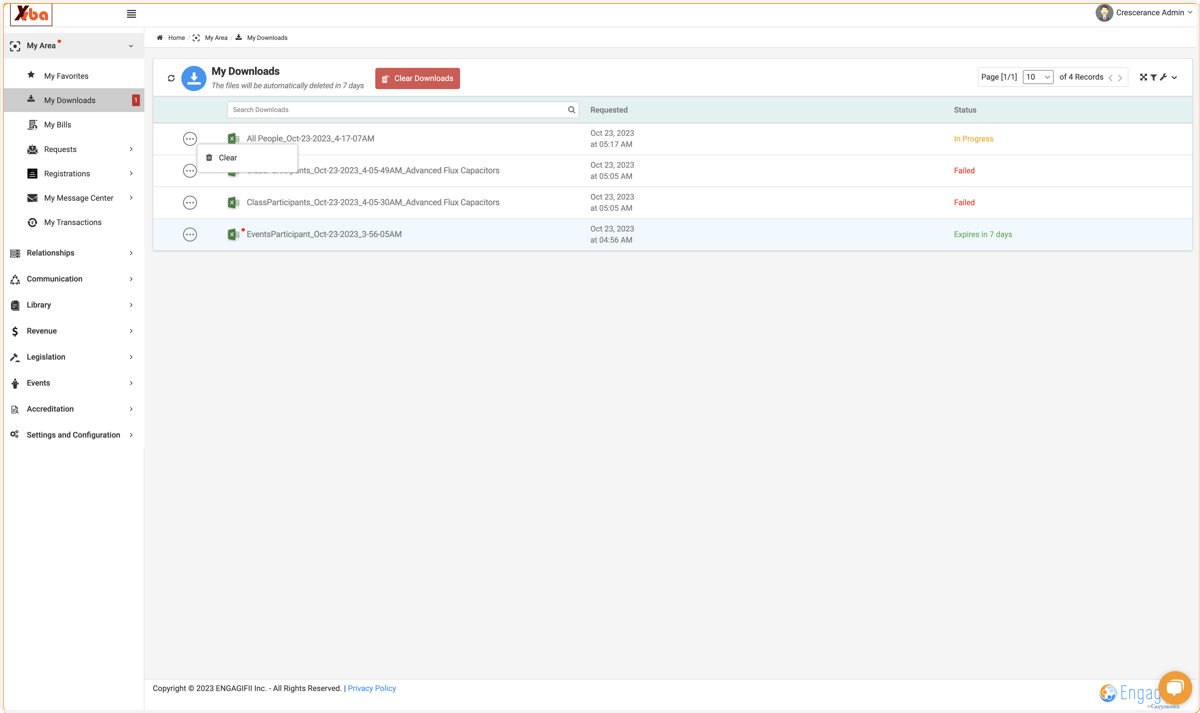Screen dimensions: 1200x713
Task: Click the Crescerance Admin avatar
Action: [x=1104, y=13]
